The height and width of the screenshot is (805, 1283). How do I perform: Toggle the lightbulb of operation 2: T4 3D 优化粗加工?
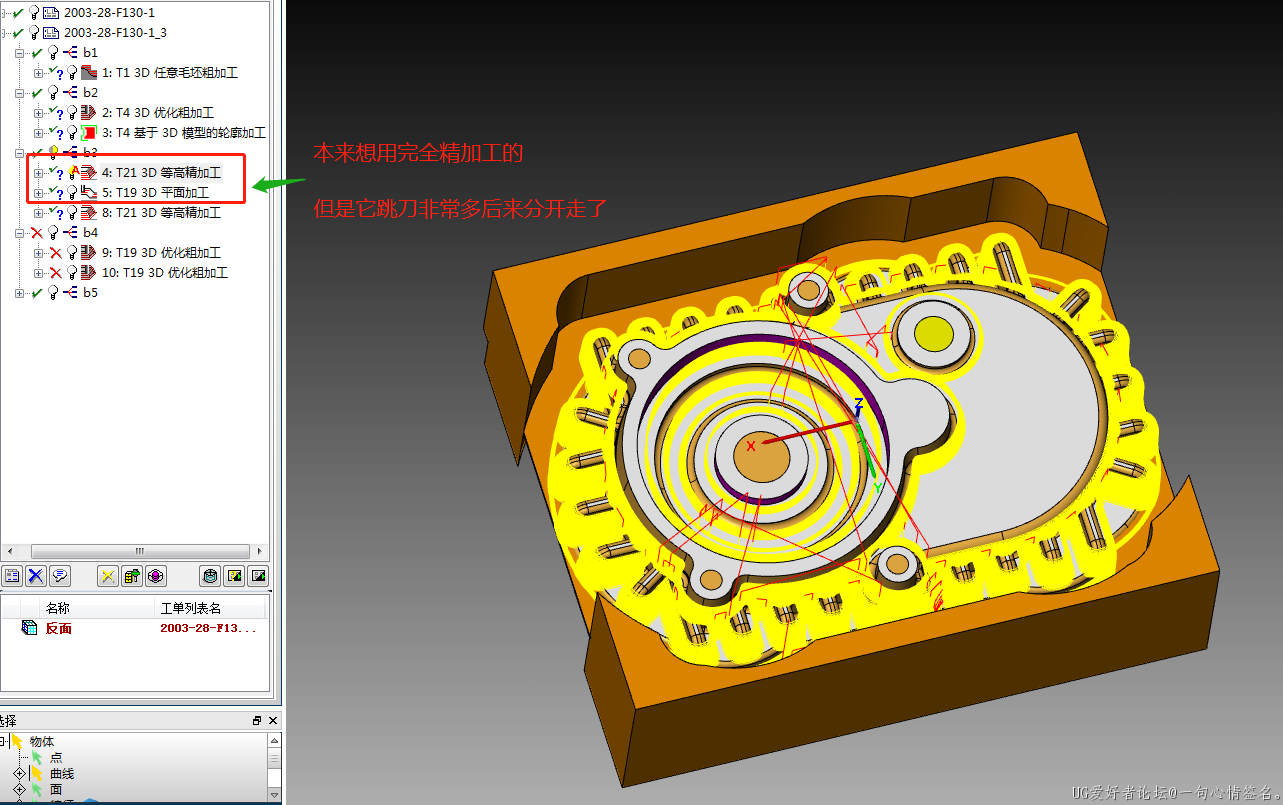point(72,113)
